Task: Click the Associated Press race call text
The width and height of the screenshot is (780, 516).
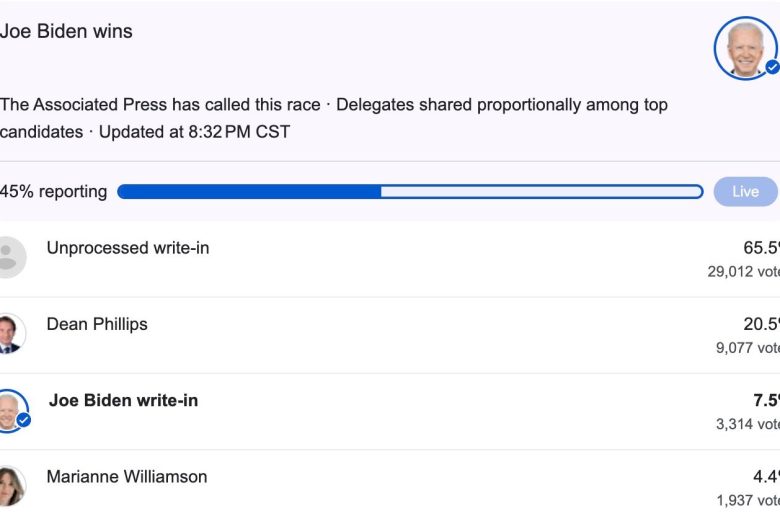Action: tap(160, 105)
